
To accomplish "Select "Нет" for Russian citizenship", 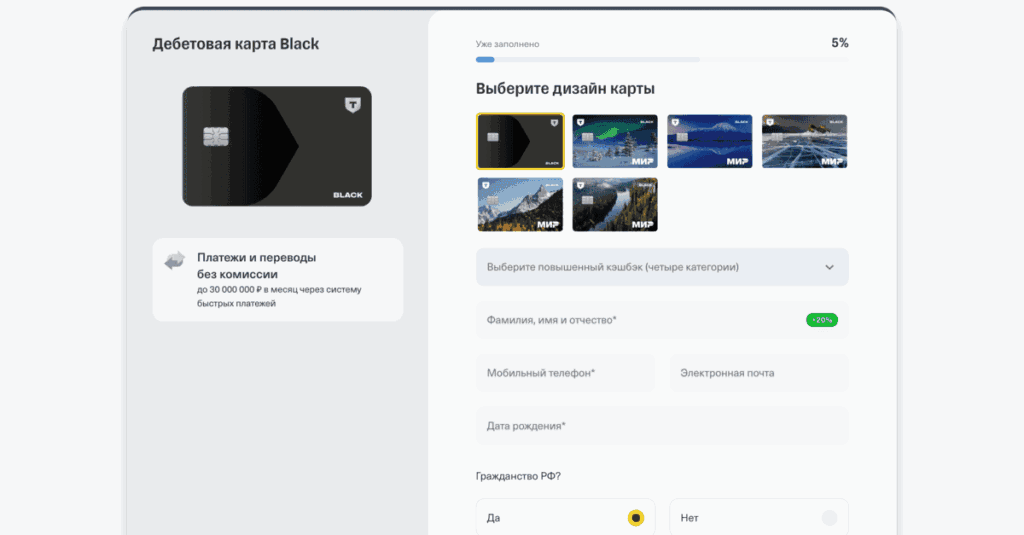I will (828, 518).
